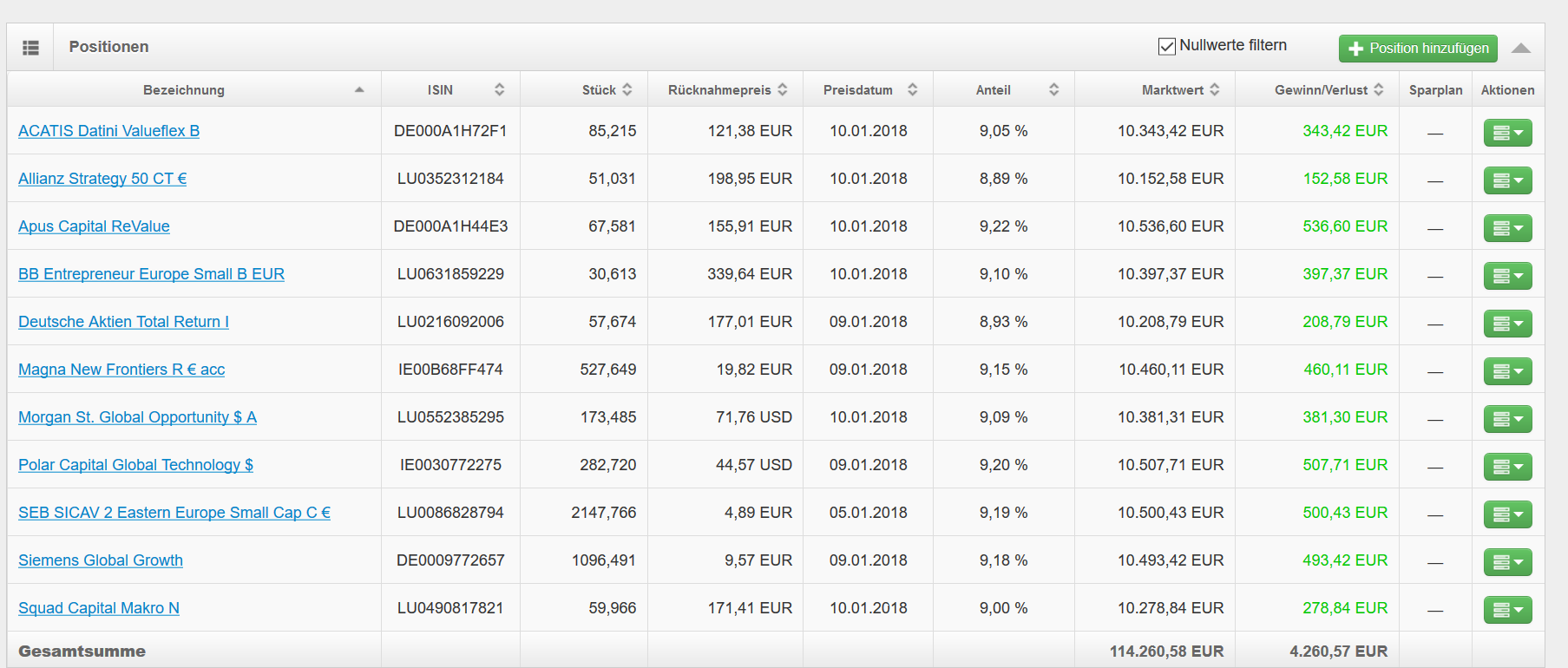Viewport: 1568px width, 668px height.
Task: Open the Allianz Strategy 50 CT € link
Action: click(x=102, y=179)
